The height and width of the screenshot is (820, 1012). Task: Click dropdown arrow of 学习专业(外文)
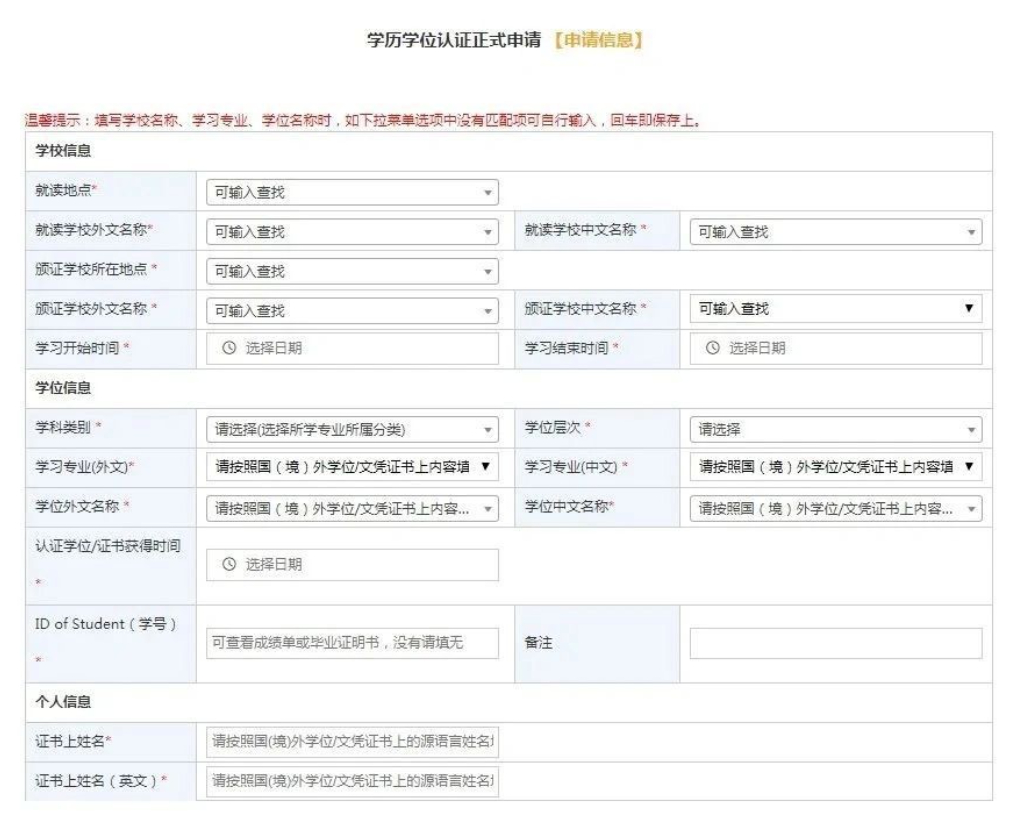[x=487, y=466]
